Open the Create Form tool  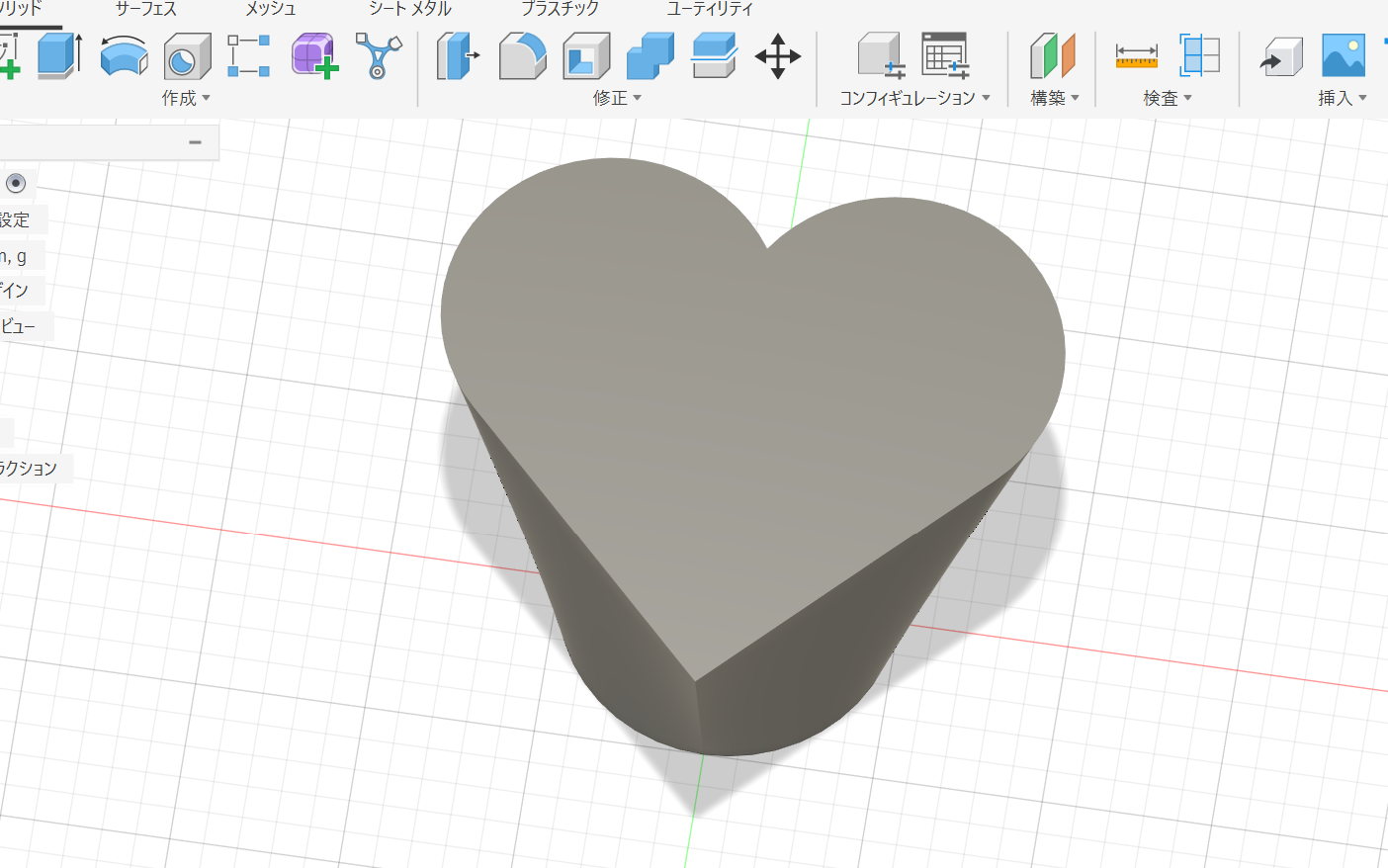tap(314, 55)
